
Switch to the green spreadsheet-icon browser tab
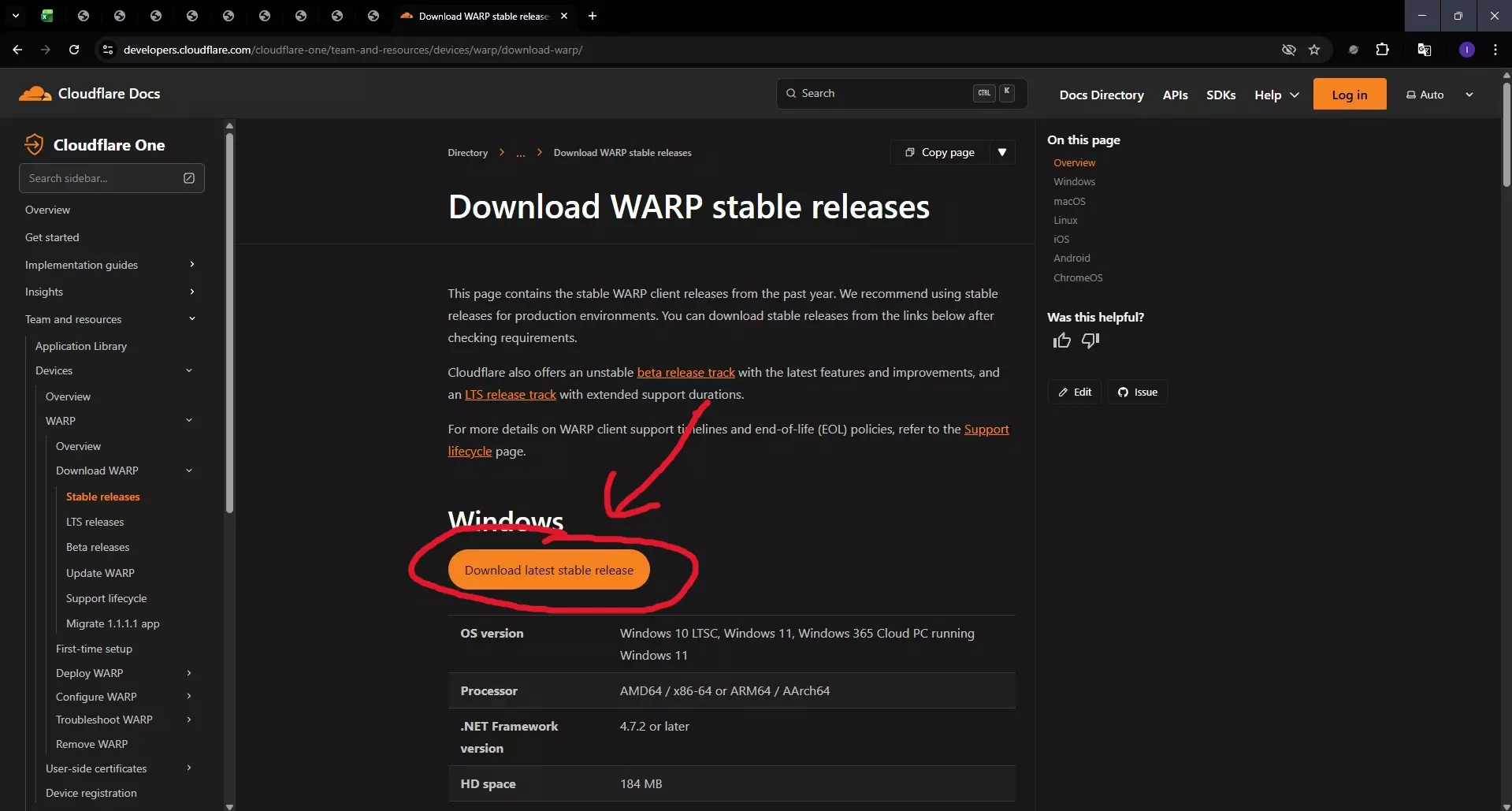coord(47,16)
